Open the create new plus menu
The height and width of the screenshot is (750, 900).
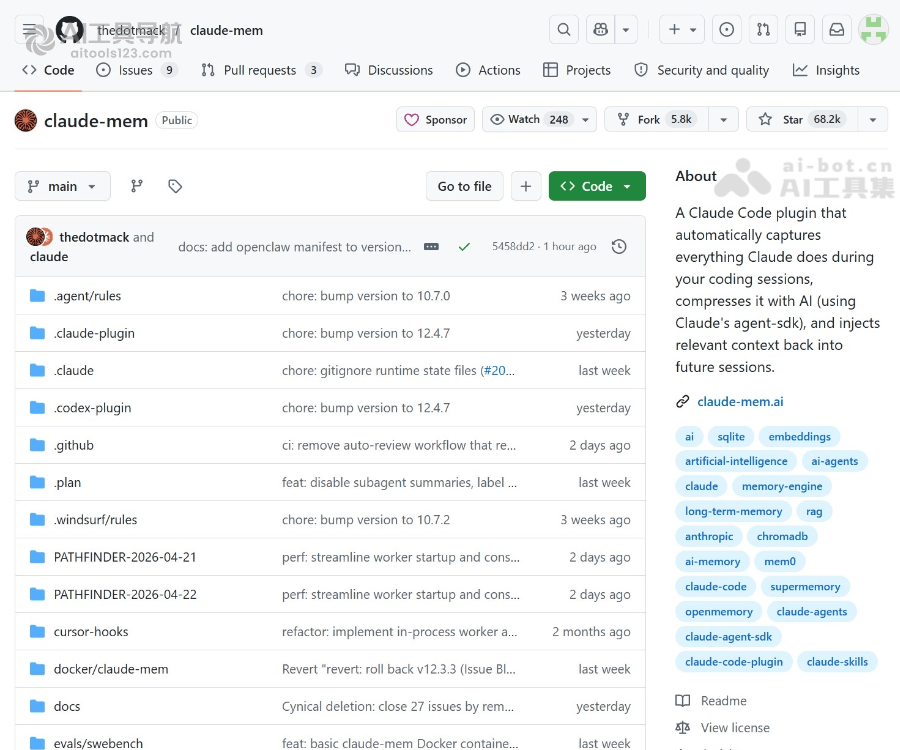(682, 29)
